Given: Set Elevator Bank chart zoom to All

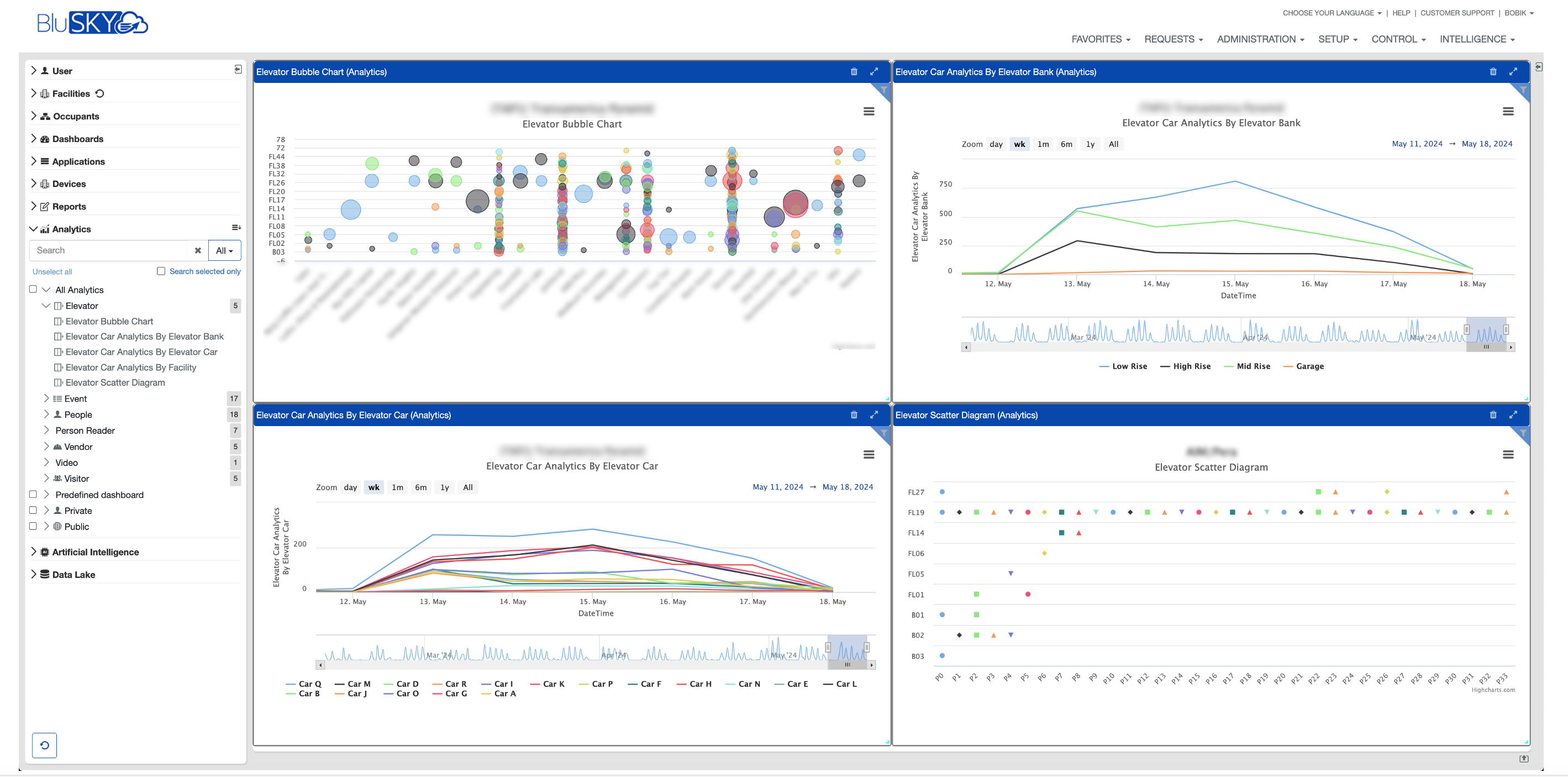Looking at the screenshot, I should click(x=1113, y=144).
